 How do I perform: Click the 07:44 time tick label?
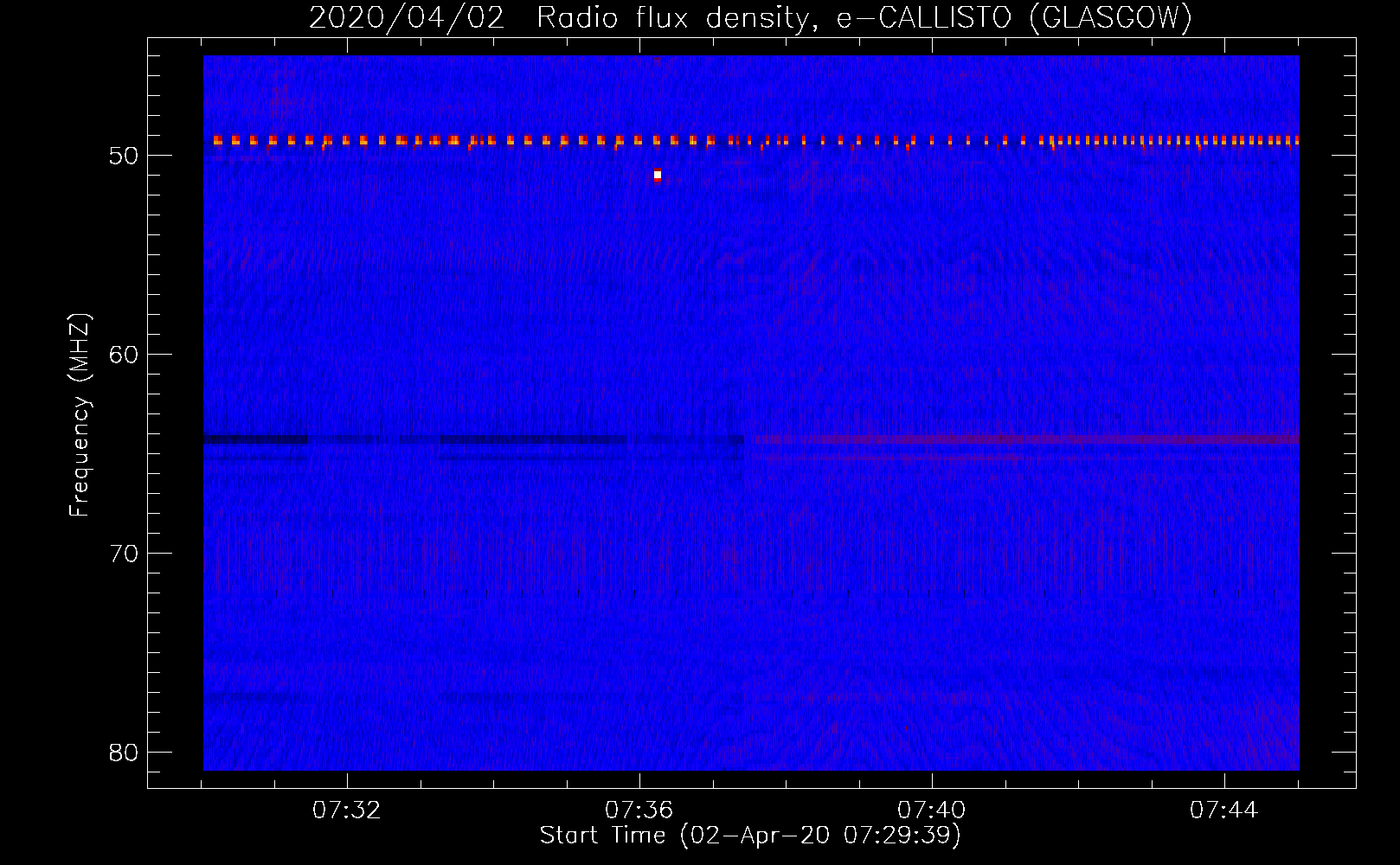(1224, 811)
